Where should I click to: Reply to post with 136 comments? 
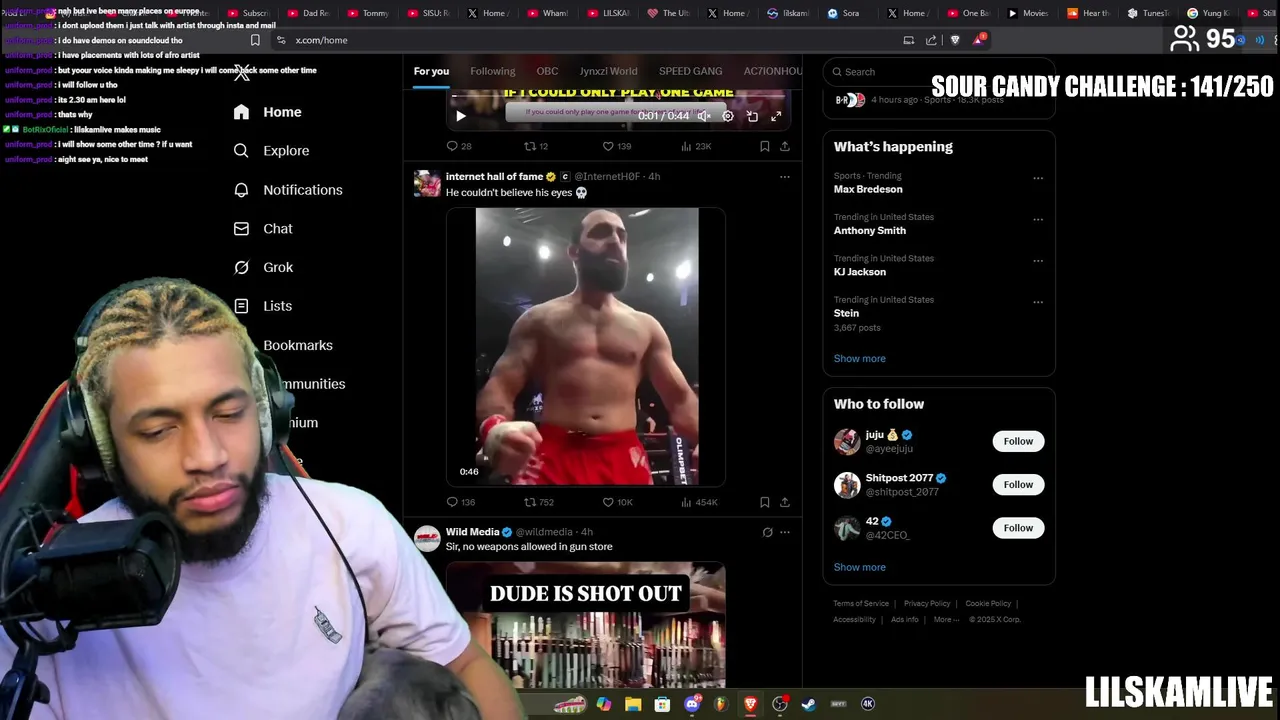pyautogui.click(x=461, y=502)
